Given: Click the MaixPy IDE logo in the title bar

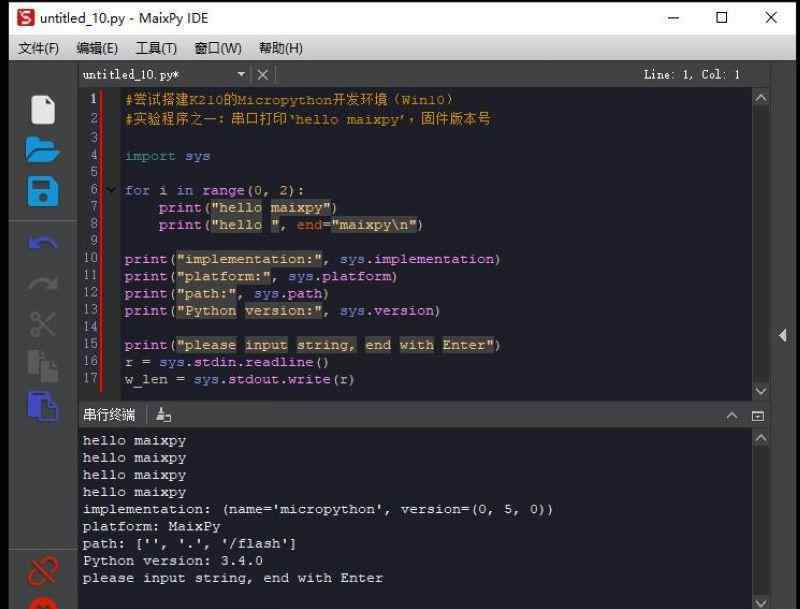Looking at the screenshot, I should click(26, 18).
